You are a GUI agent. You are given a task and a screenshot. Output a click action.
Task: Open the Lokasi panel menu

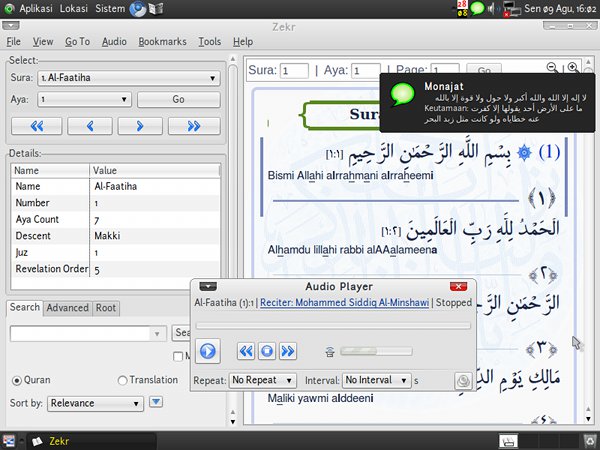73,8
